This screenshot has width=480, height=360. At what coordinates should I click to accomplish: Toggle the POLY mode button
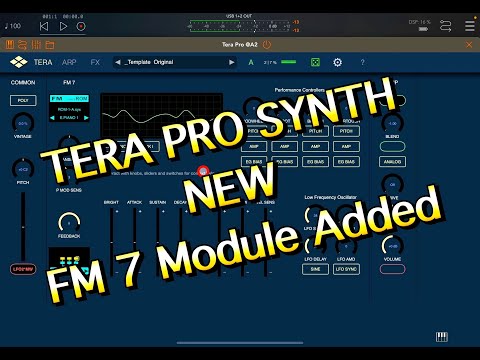pyautogui.click(x=23, y=100)
